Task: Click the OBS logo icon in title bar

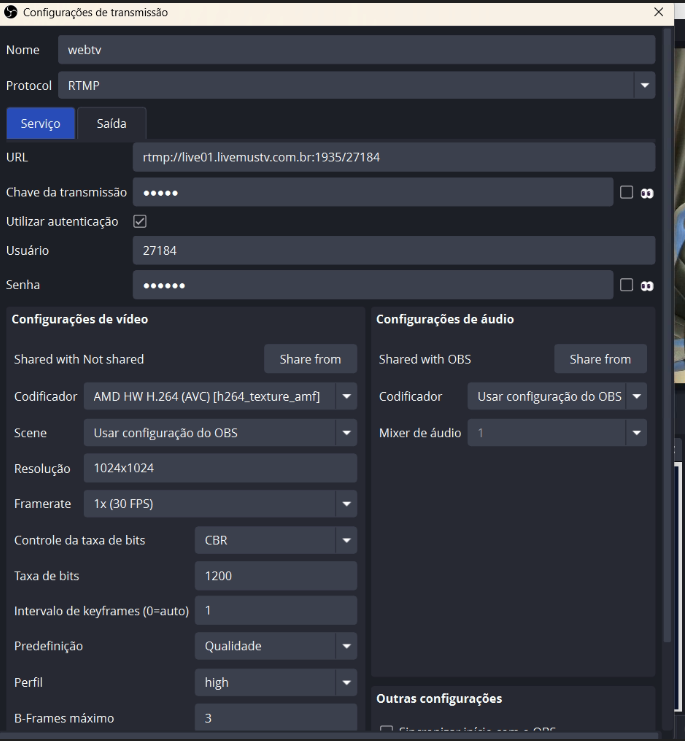Action: pos(11,12)
